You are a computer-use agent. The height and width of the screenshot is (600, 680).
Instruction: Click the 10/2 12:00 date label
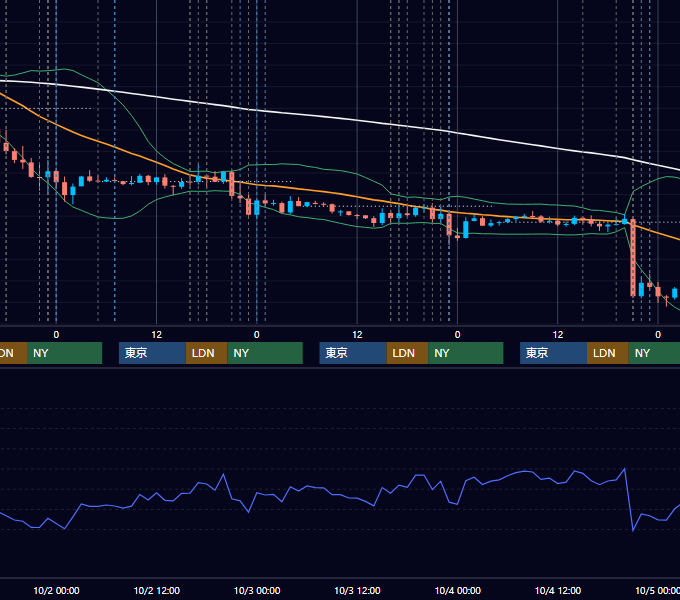tap(157, 590)
